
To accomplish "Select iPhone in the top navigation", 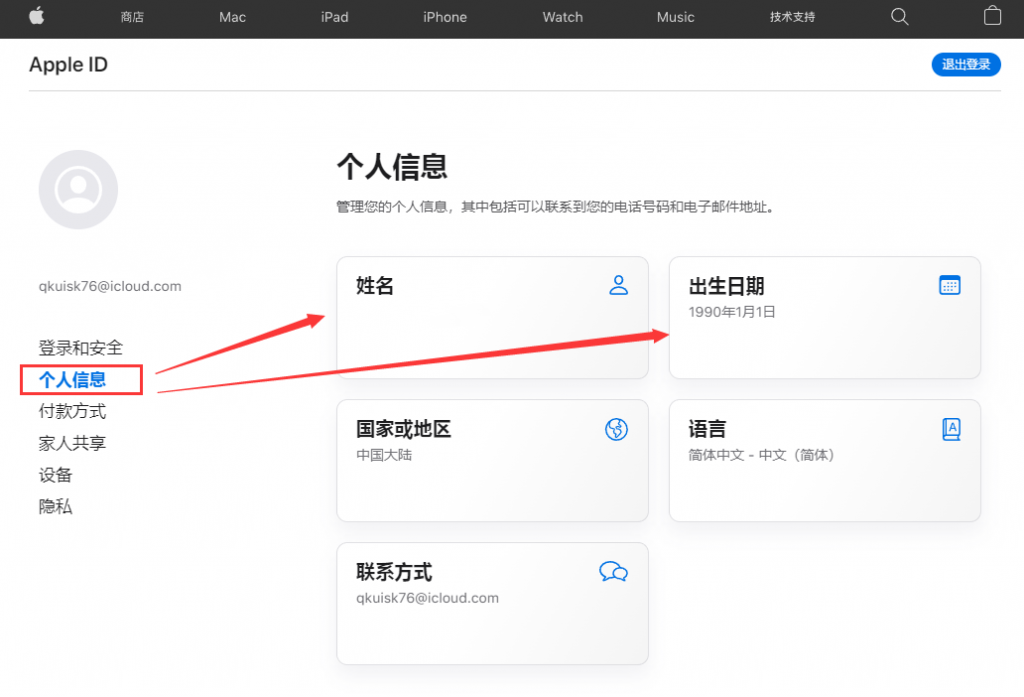I will tap(445, 17).
